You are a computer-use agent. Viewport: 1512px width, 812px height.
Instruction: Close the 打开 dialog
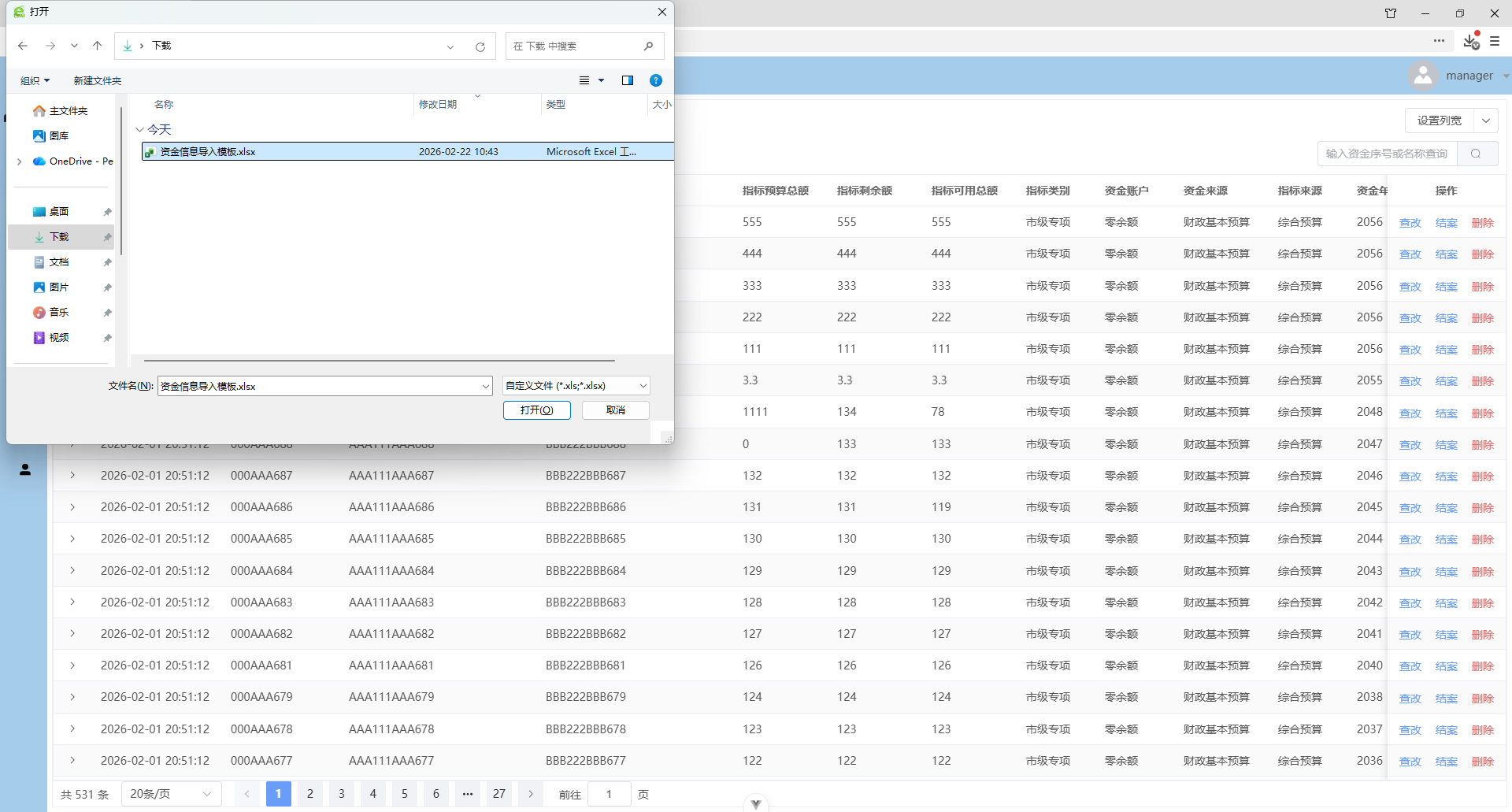click(x=662, y=12)
